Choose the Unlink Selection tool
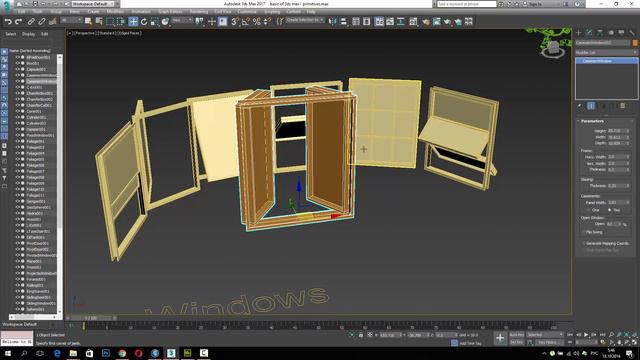Image resolution: width=640 pixels, height=360 pixels. [42, 22]
